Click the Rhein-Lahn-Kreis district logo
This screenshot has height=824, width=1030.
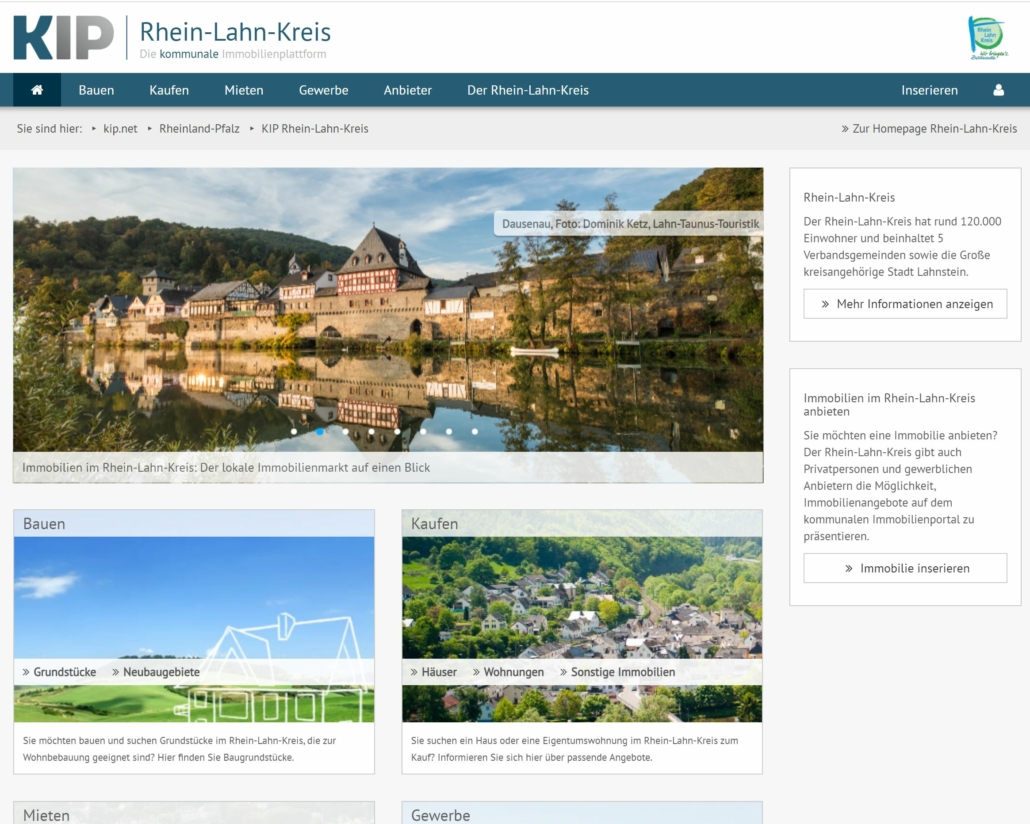(987, 37)
